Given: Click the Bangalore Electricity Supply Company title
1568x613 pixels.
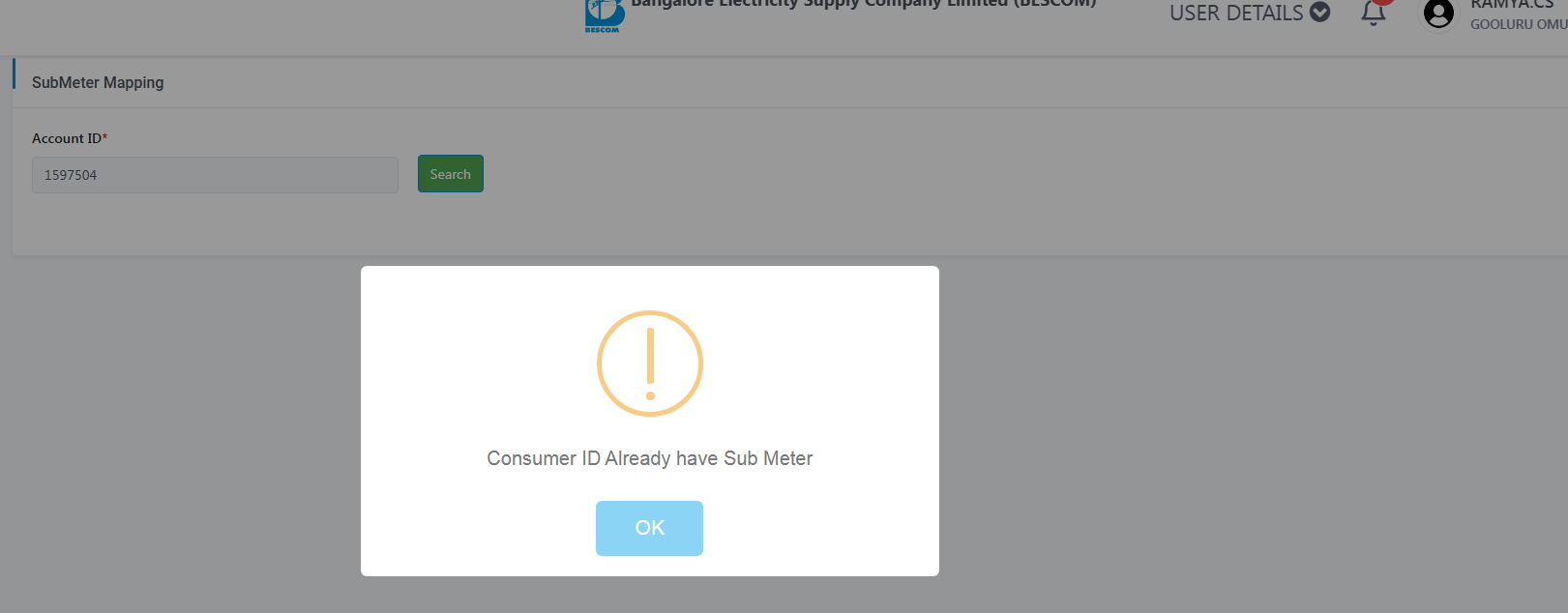Looking at the screenshot, I should 864,4.
